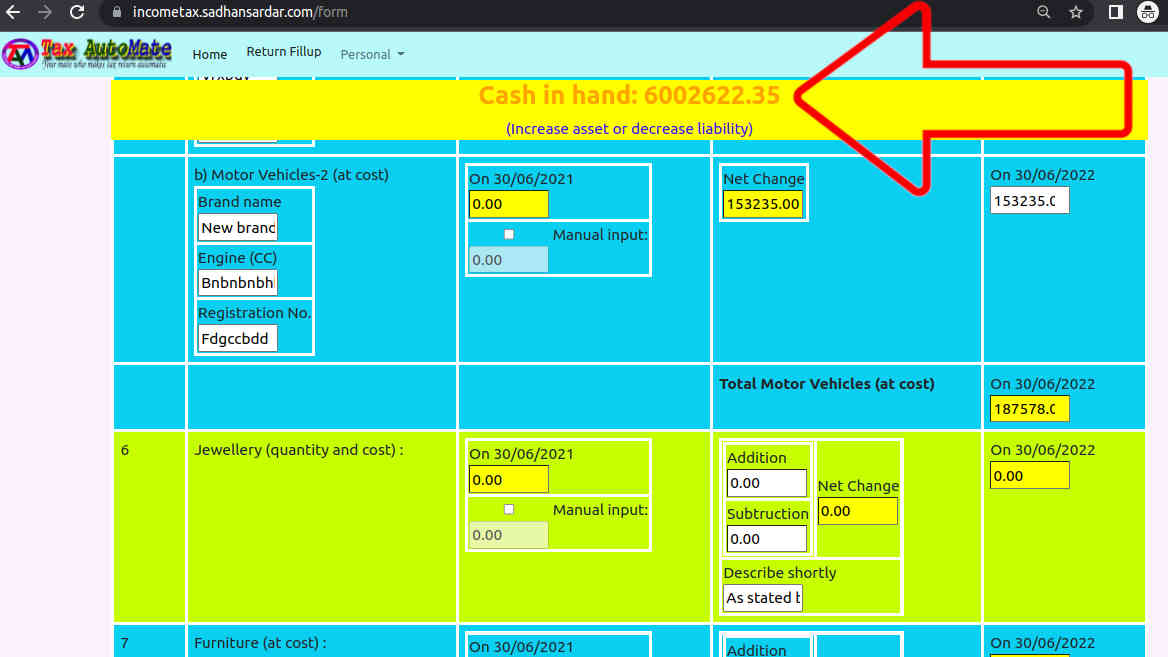Enable Manual input checkbox for Jewellery

click(x=509, y=509)
